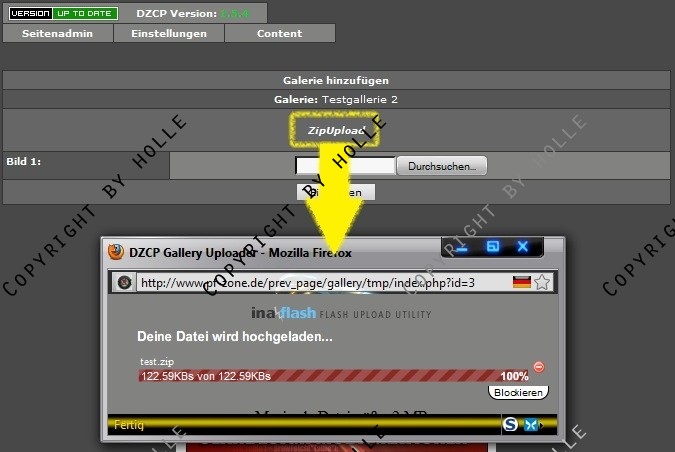
Task: Bookmark page with the star icon
Action: tap(542, 283)
